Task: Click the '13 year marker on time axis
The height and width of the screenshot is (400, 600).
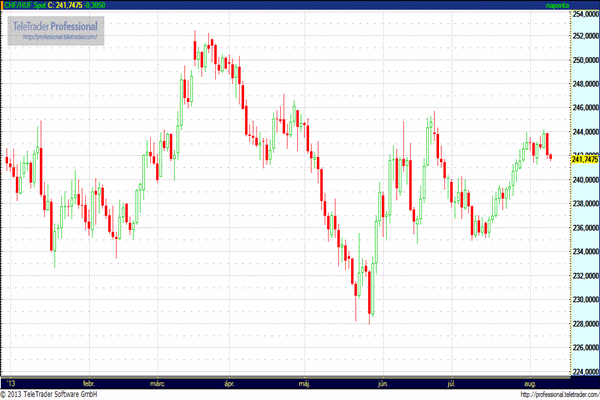Action: point(10,382)
